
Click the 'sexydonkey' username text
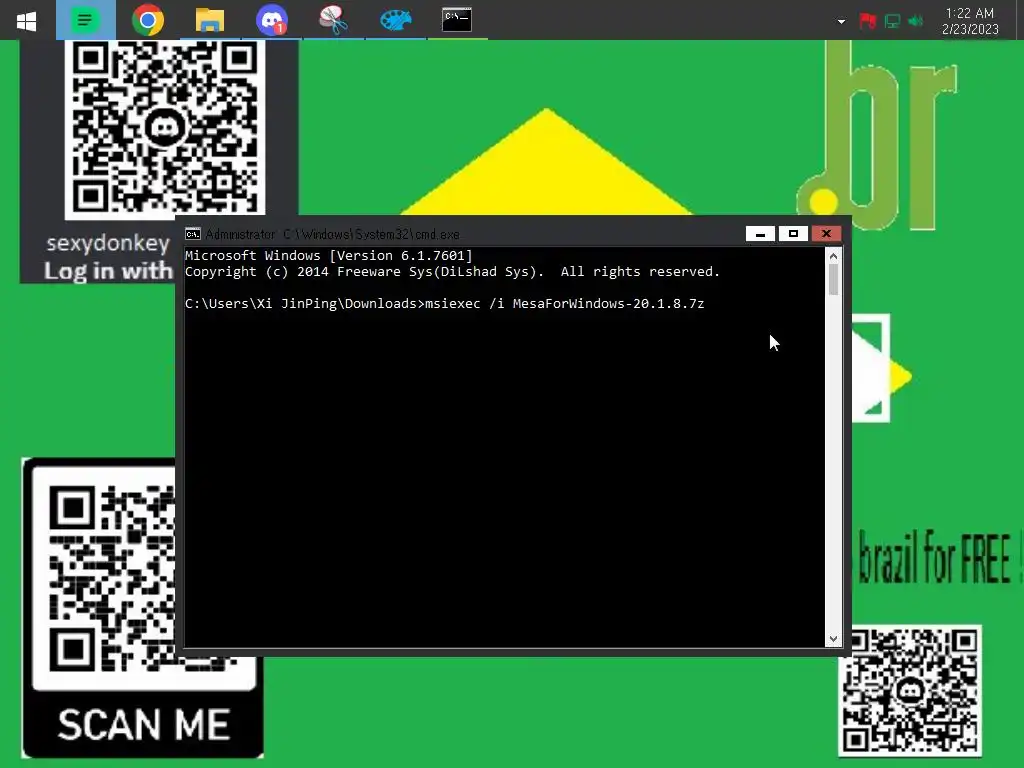click(x=108, y=243)
